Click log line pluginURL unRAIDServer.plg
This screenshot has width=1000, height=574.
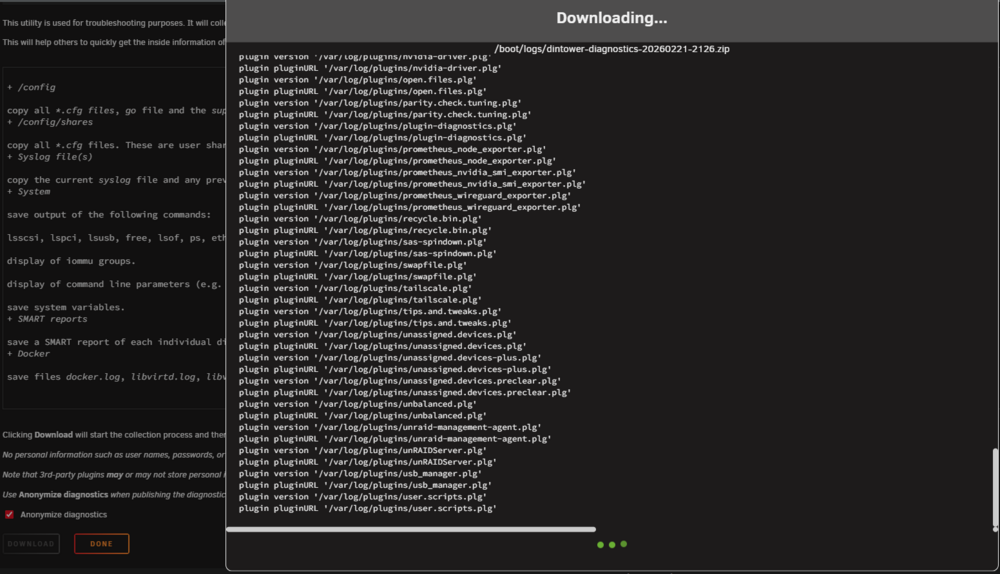[368, 462]
